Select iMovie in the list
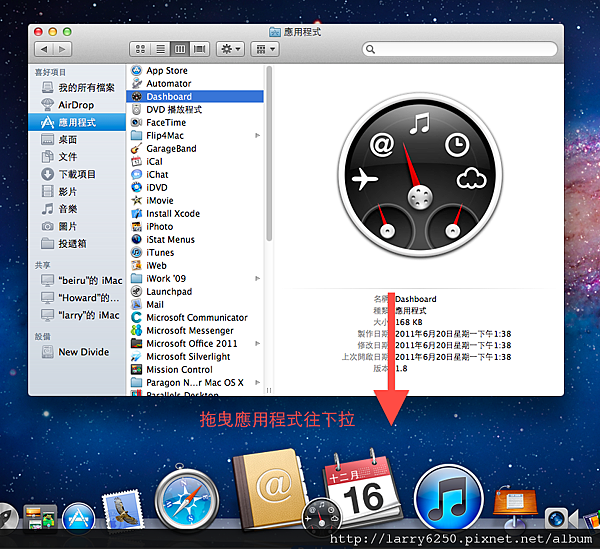 [x=195, y=200]
